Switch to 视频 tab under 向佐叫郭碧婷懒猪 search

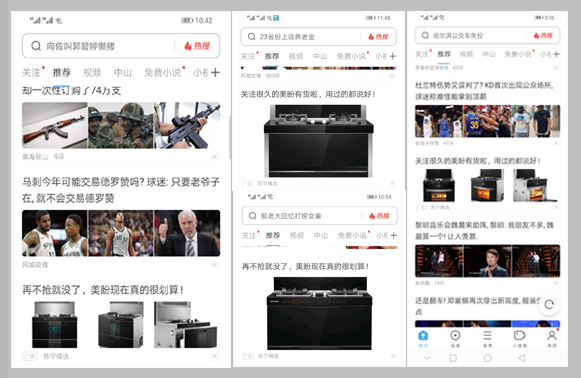pos(92,72)
